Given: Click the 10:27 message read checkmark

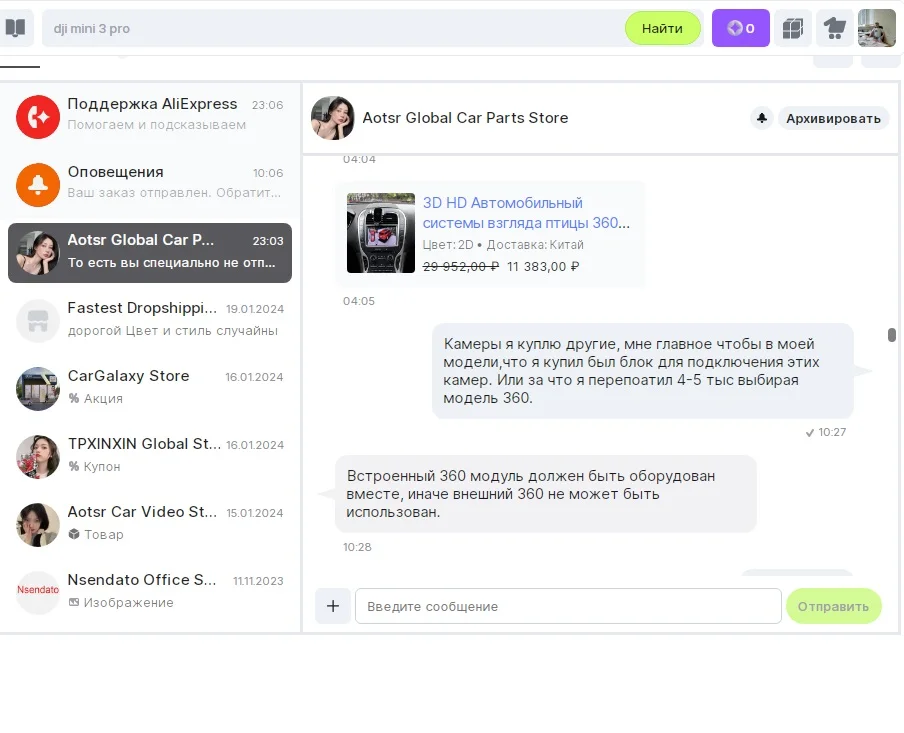Looking at the screenshot, I should [x=809, y=433].
